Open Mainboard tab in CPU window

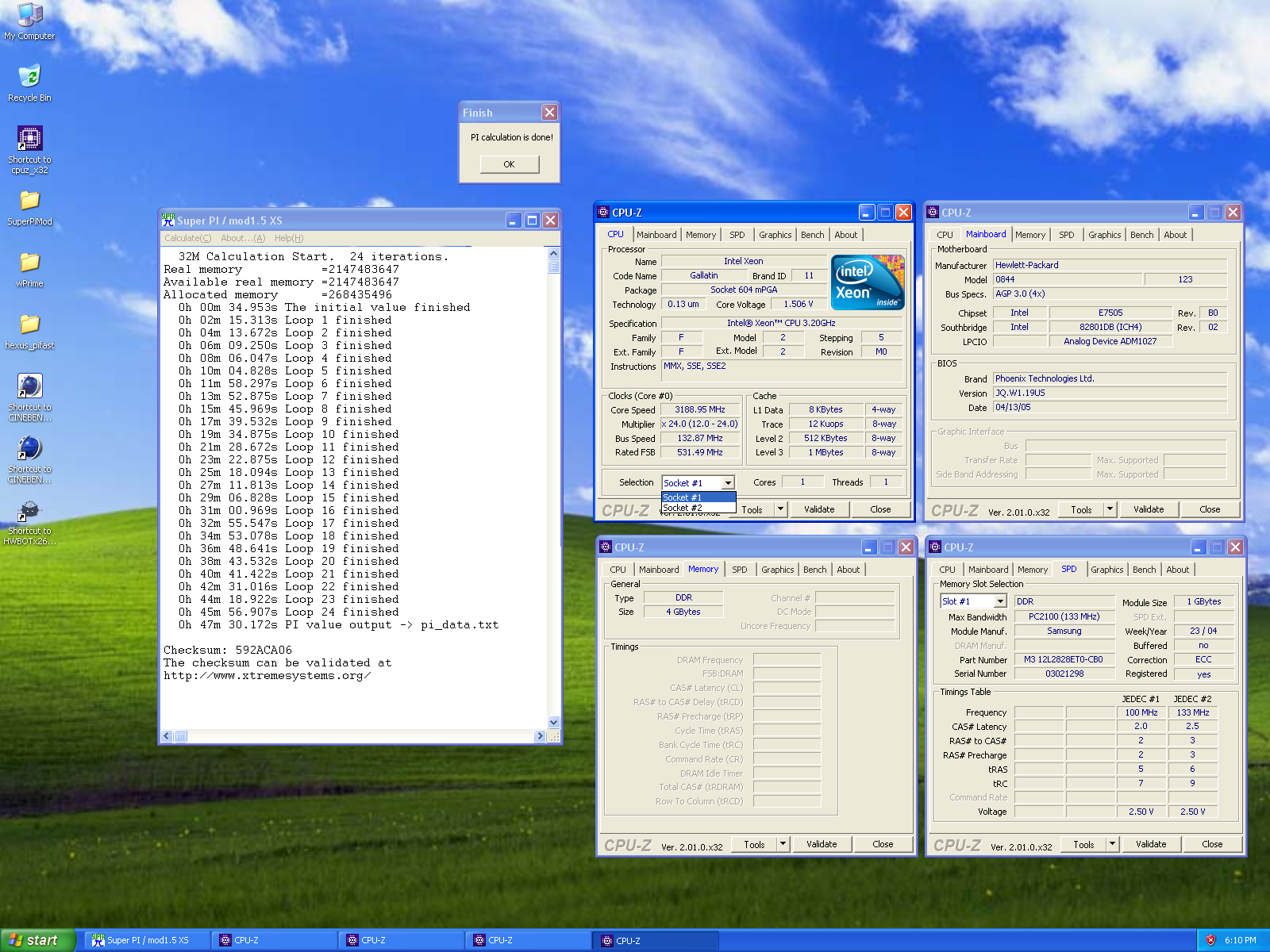click(x=656, y=235)
